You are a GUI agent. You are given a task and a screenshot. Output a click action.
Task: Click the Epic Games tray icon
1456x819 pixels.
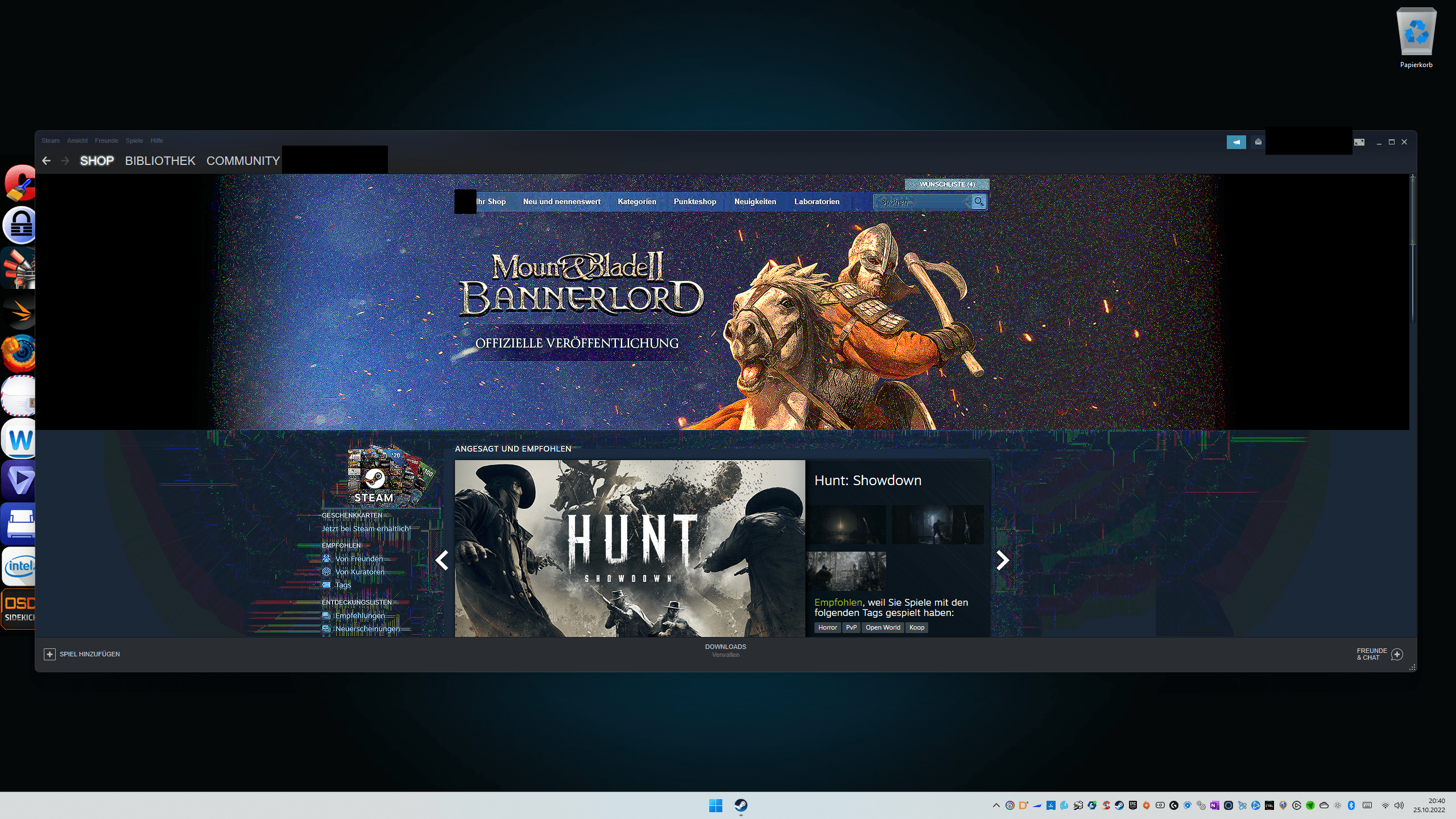pyautogui.click(x=1133, y=805)
